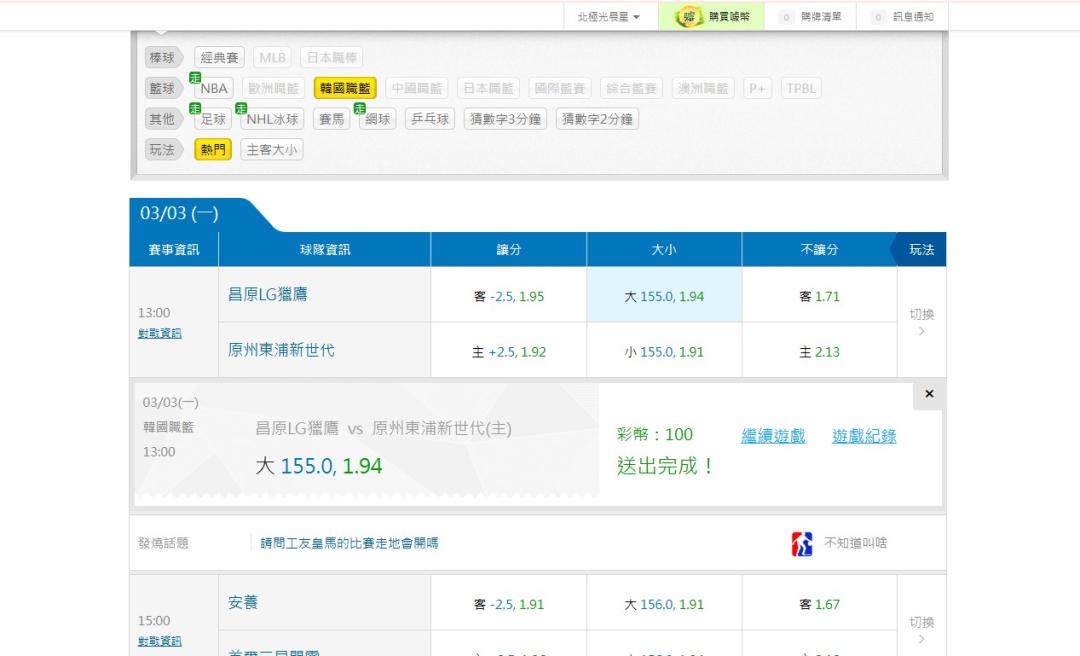Open 開牌清單 in the top bar
1080x656 pixels.
coord(811,17)
